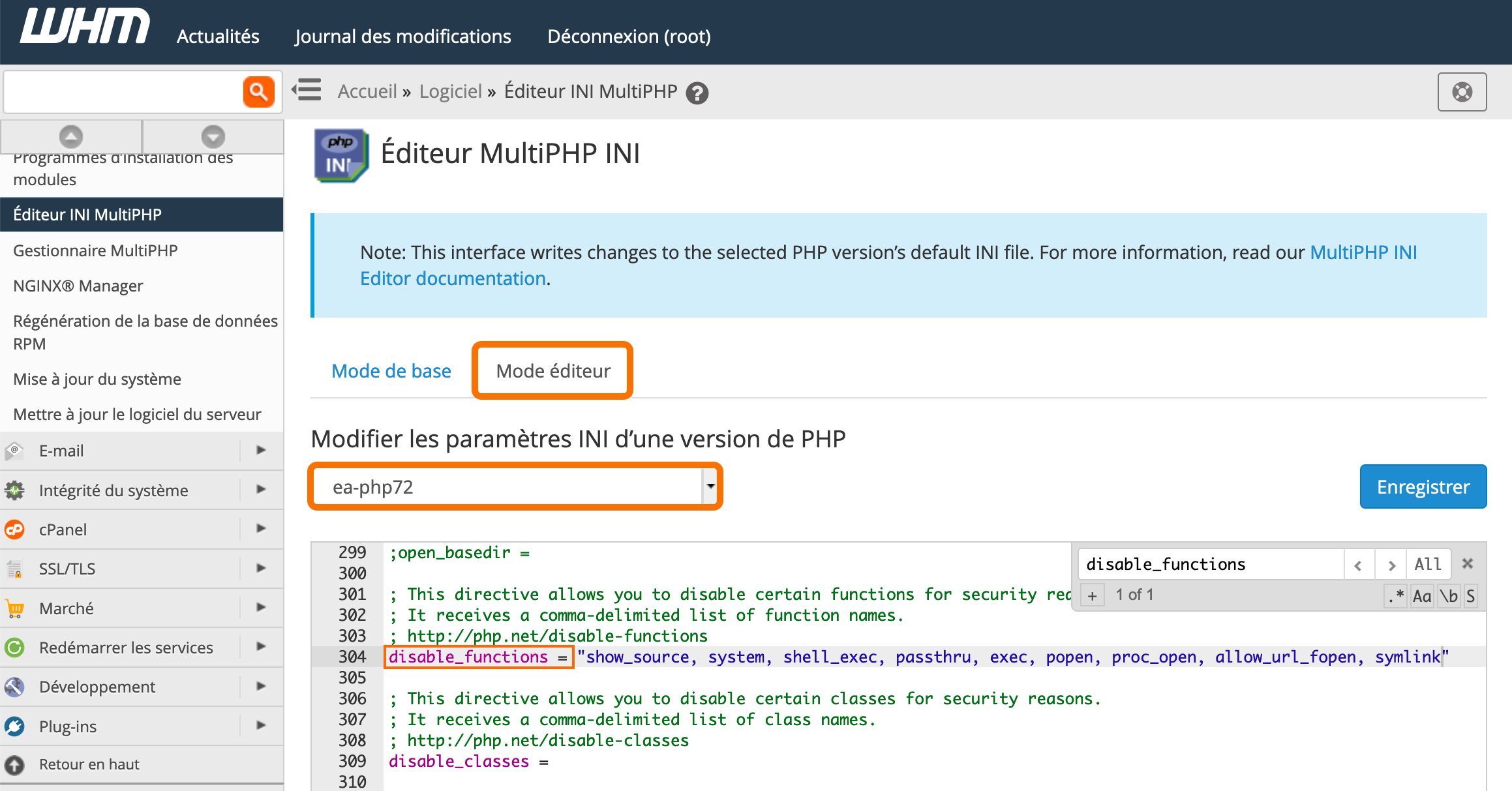This screenshot has width=1512, height=791.
Task: Toggle search in selection S option
Action: point(1470,595)
